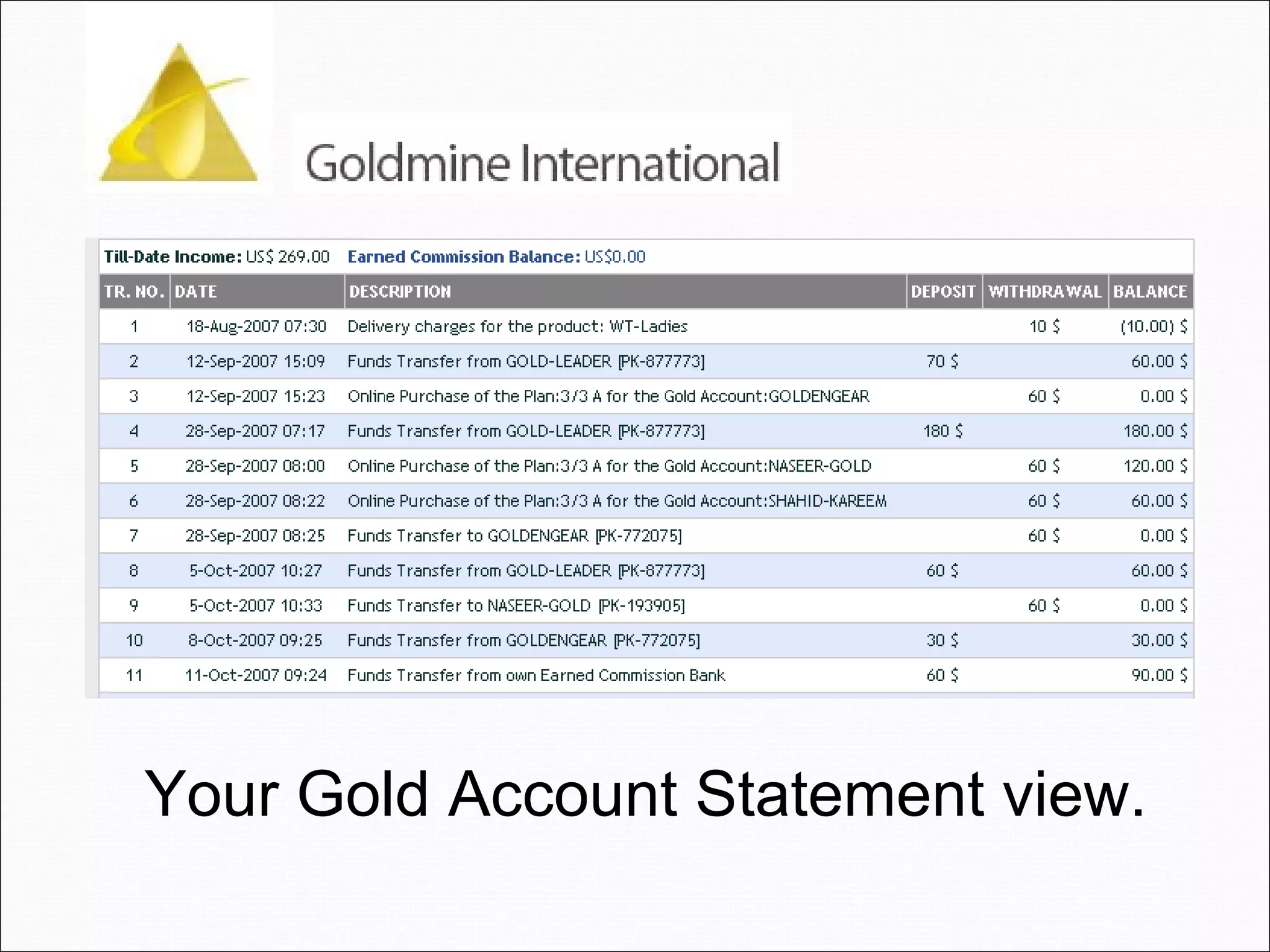Viewport: 1270px width, 952px height.
Task: Click the date 28-Sep-2007 08:25
Action: [x=255, y=535]
